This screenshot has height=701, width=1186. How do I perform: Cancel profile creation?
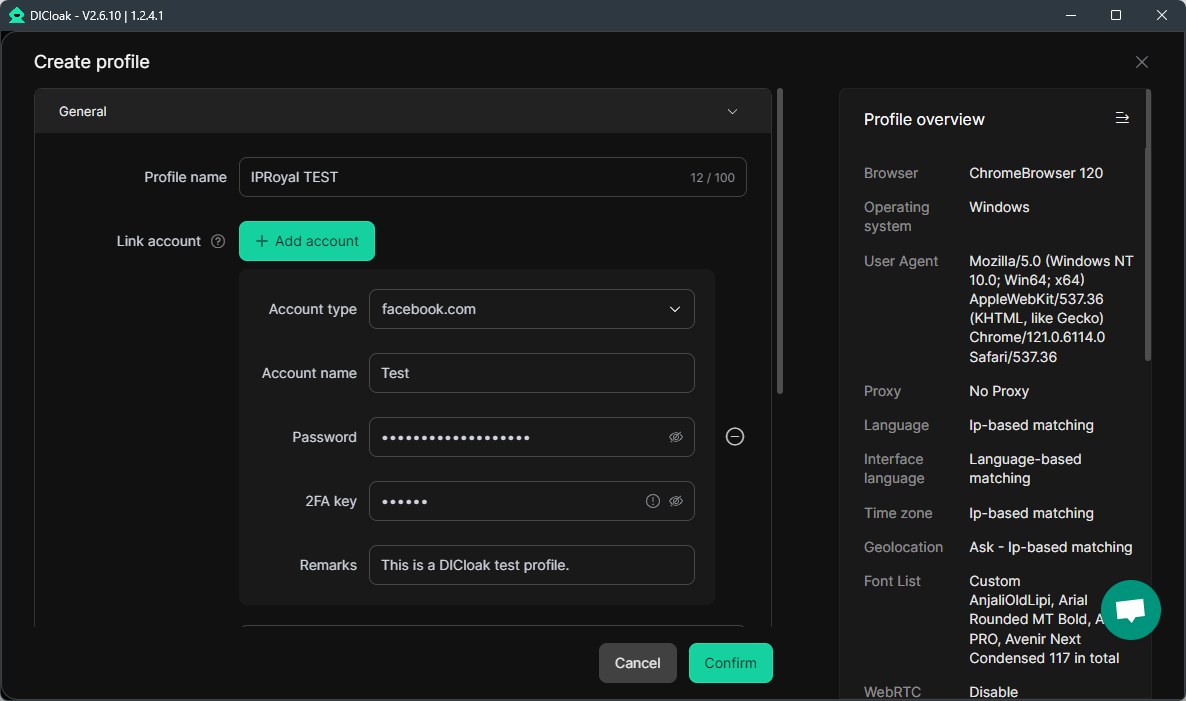coord(638,663)
